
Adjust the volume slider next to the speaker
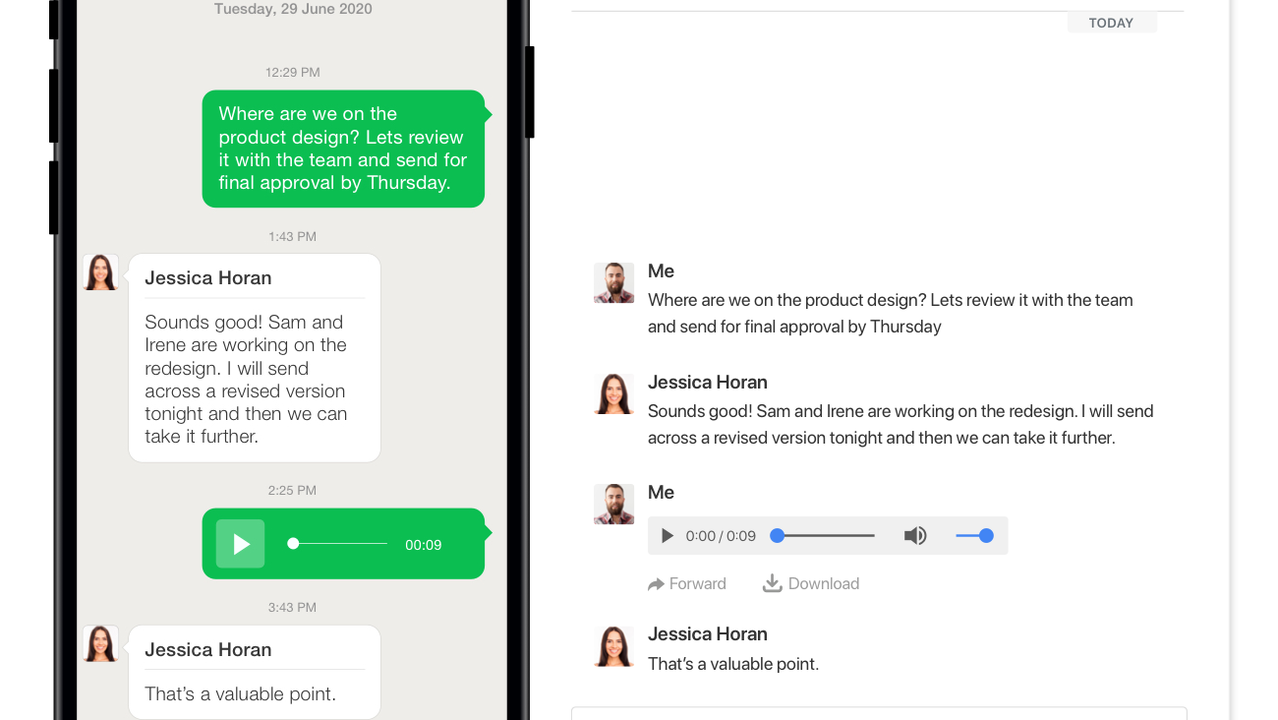click(x=973, y=536)
